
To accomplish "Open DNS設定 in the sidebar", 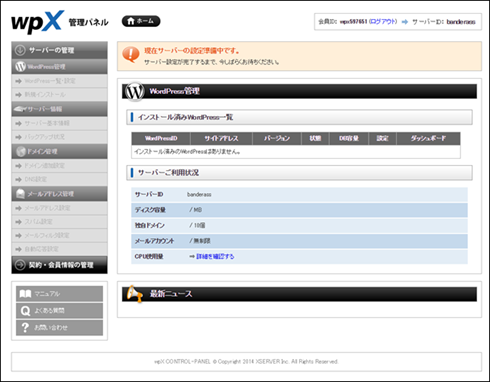I will coord(59,179).
